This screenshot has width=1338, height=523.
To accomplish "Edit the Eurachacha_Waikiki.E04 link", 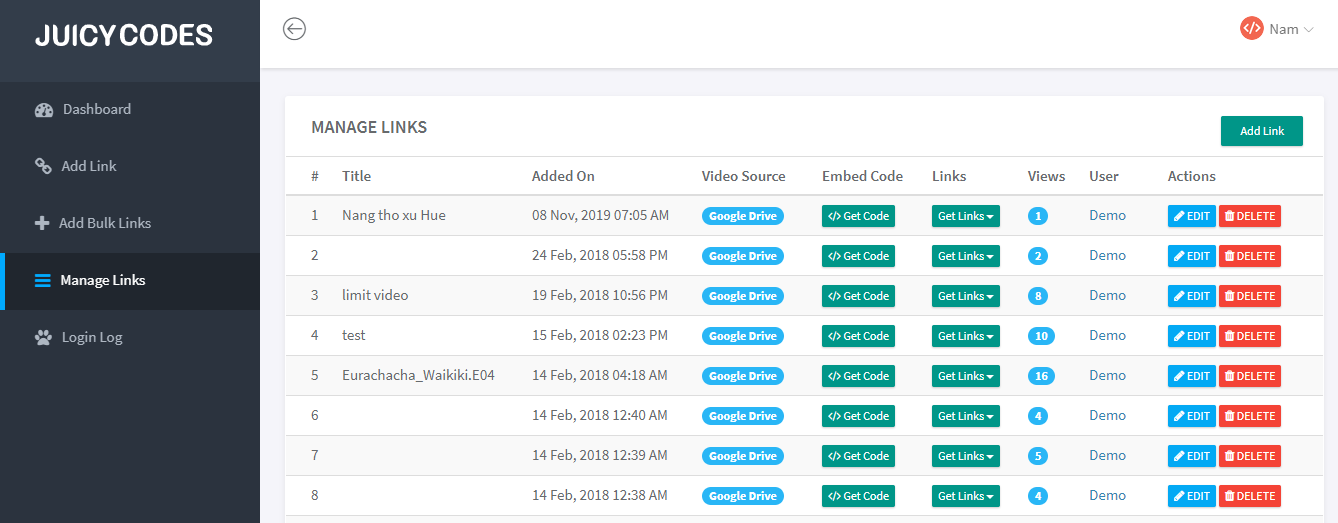I will (x=1192, y=376).
